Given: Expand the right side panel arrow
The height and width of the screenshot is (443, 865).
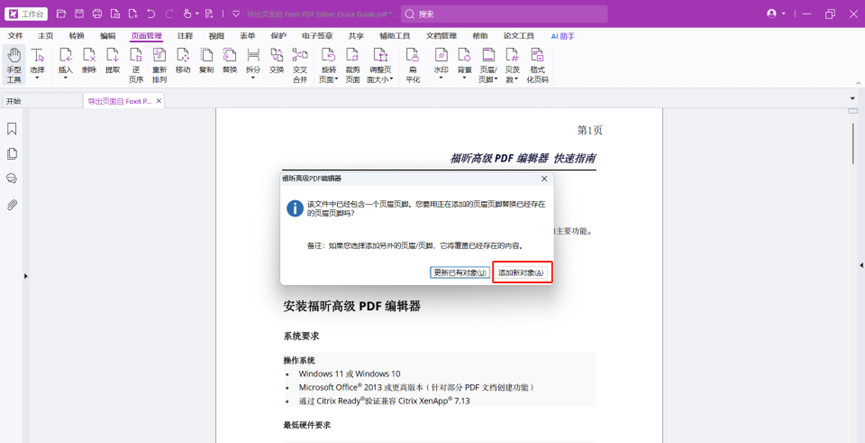Looking at the screenshot, I should pos(862,265).
